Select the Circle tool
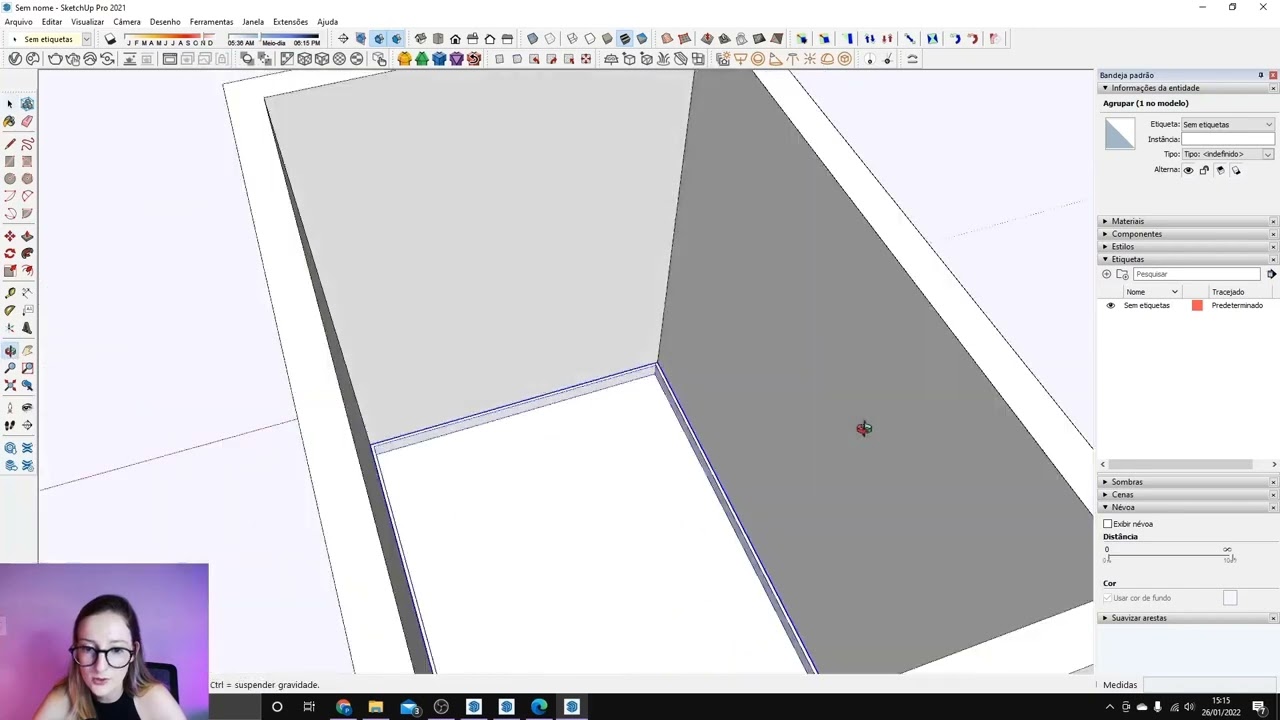This screenshot has height=720, width=1280. [x=10, y=179]
